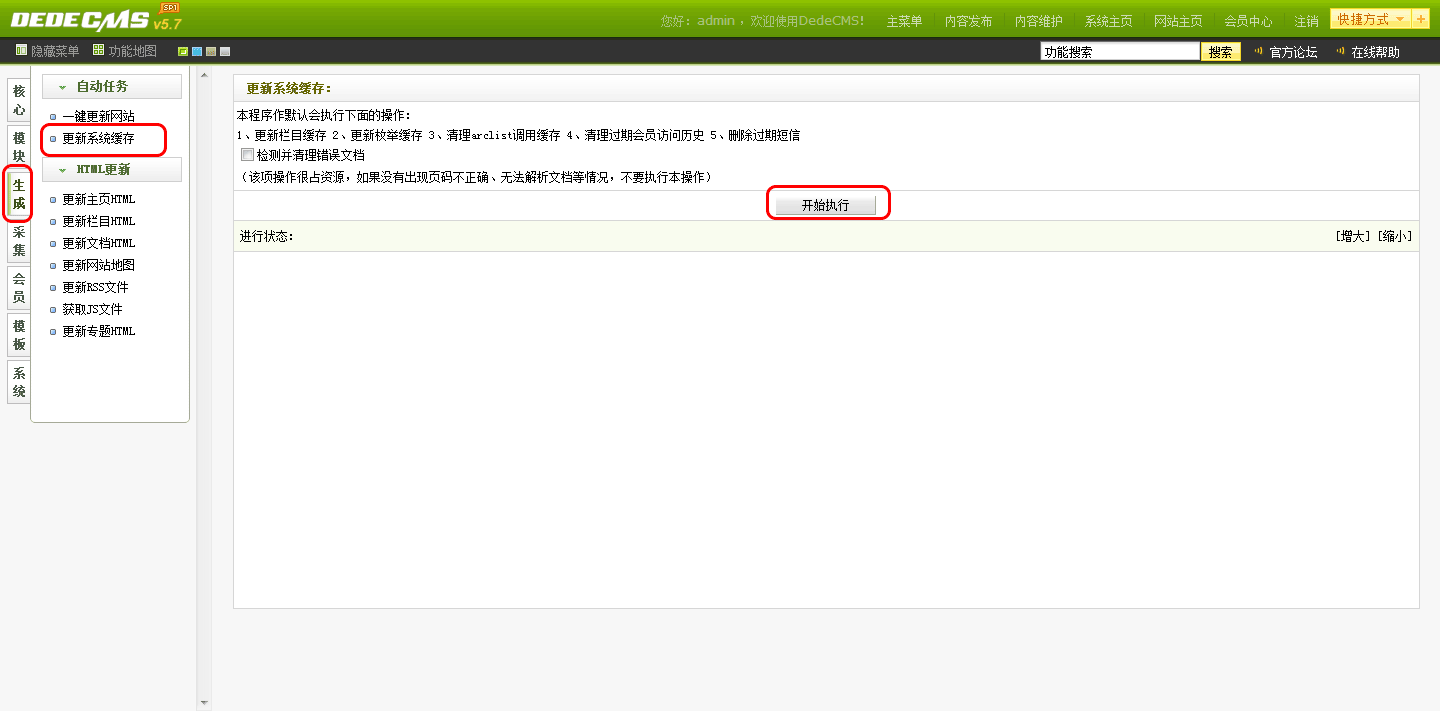The width and height of the screenshot is (1440, 711).
Task: Open 在线帮助 online help
Action: [1375, 52]
